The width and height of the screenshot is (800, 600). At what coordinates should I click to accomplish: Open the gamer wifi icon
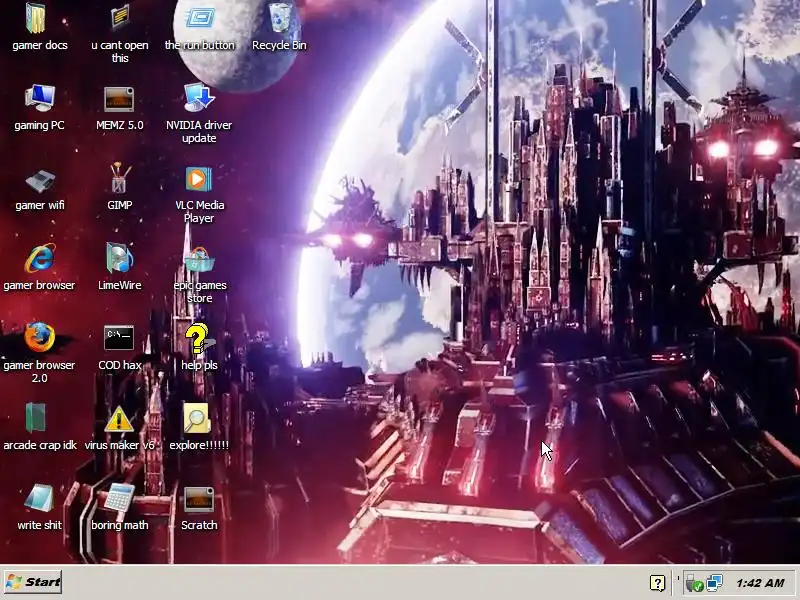click(x=40, y=181)
